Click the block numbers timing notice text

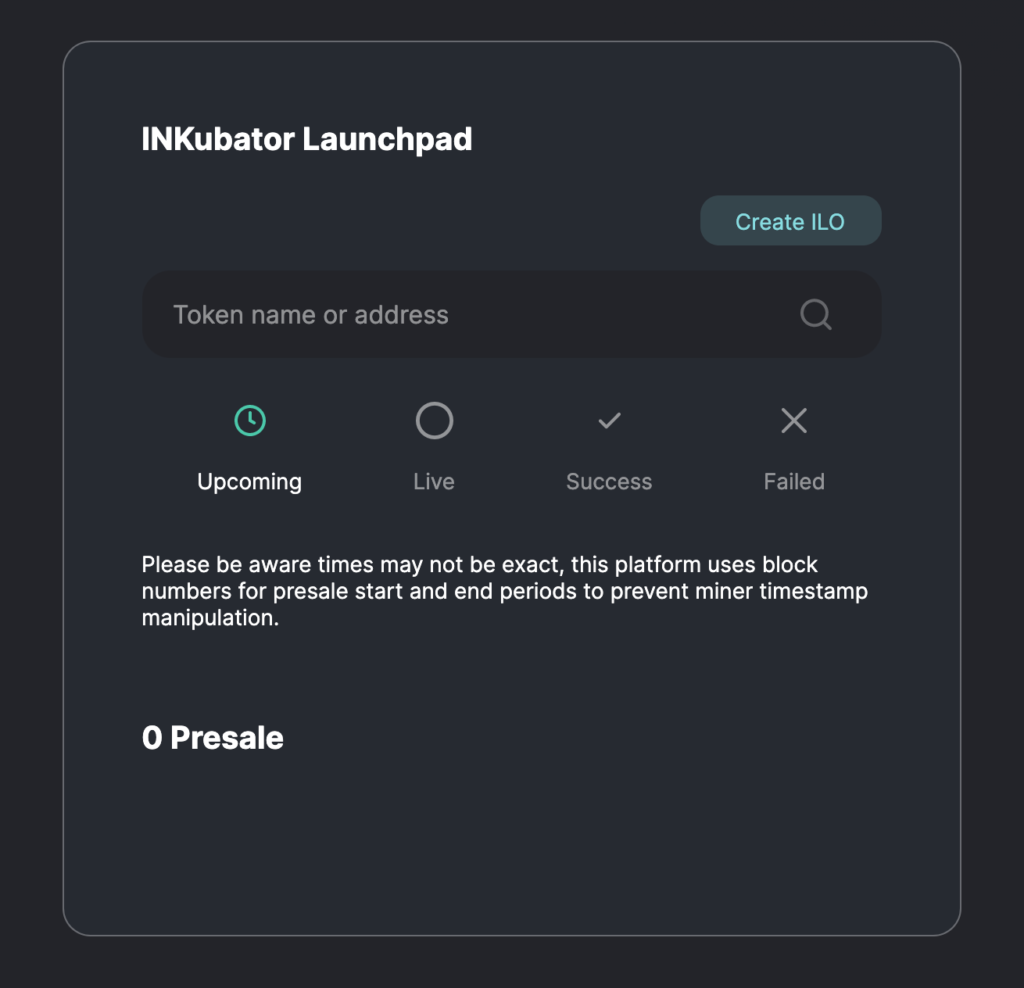(505, 591)
